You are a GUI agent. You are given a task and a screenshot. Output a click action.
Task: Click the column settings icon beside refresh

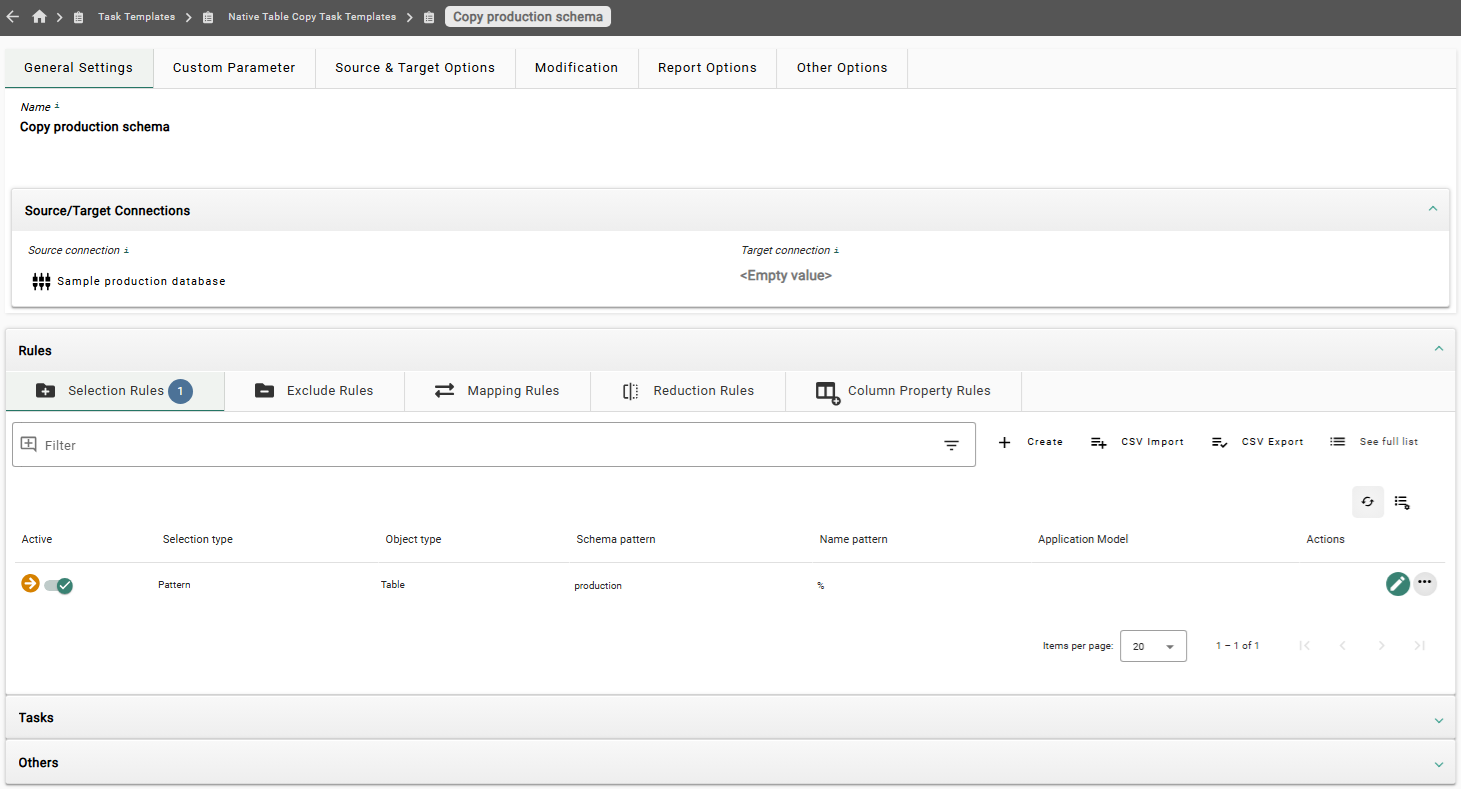1402,501
